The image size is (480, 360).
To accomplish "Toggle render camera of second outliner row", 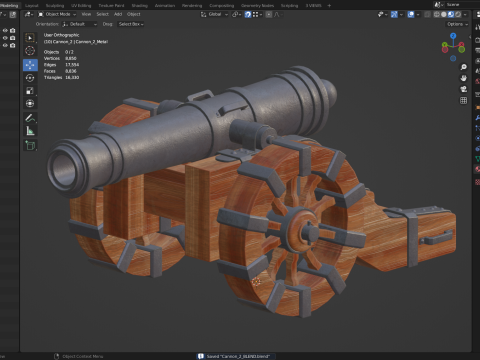I will [x=13, y=38].
